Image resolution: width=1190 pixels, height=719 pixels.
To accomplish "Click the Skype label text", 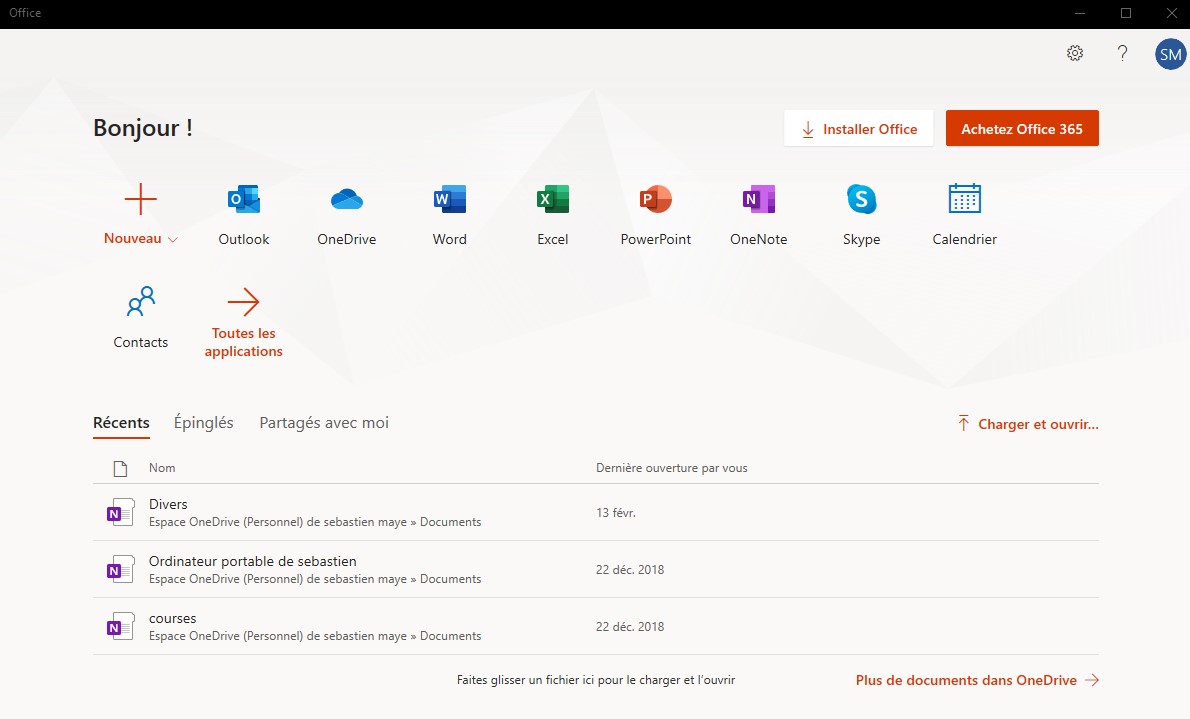I will coord(861,239).
